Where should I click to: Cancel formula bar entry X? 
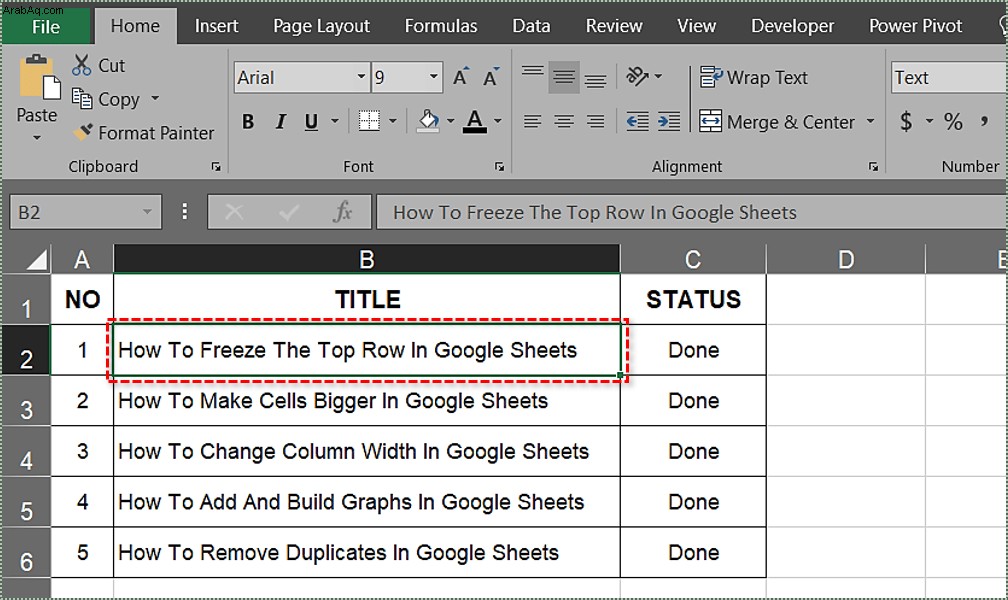(x=234, y=212)
